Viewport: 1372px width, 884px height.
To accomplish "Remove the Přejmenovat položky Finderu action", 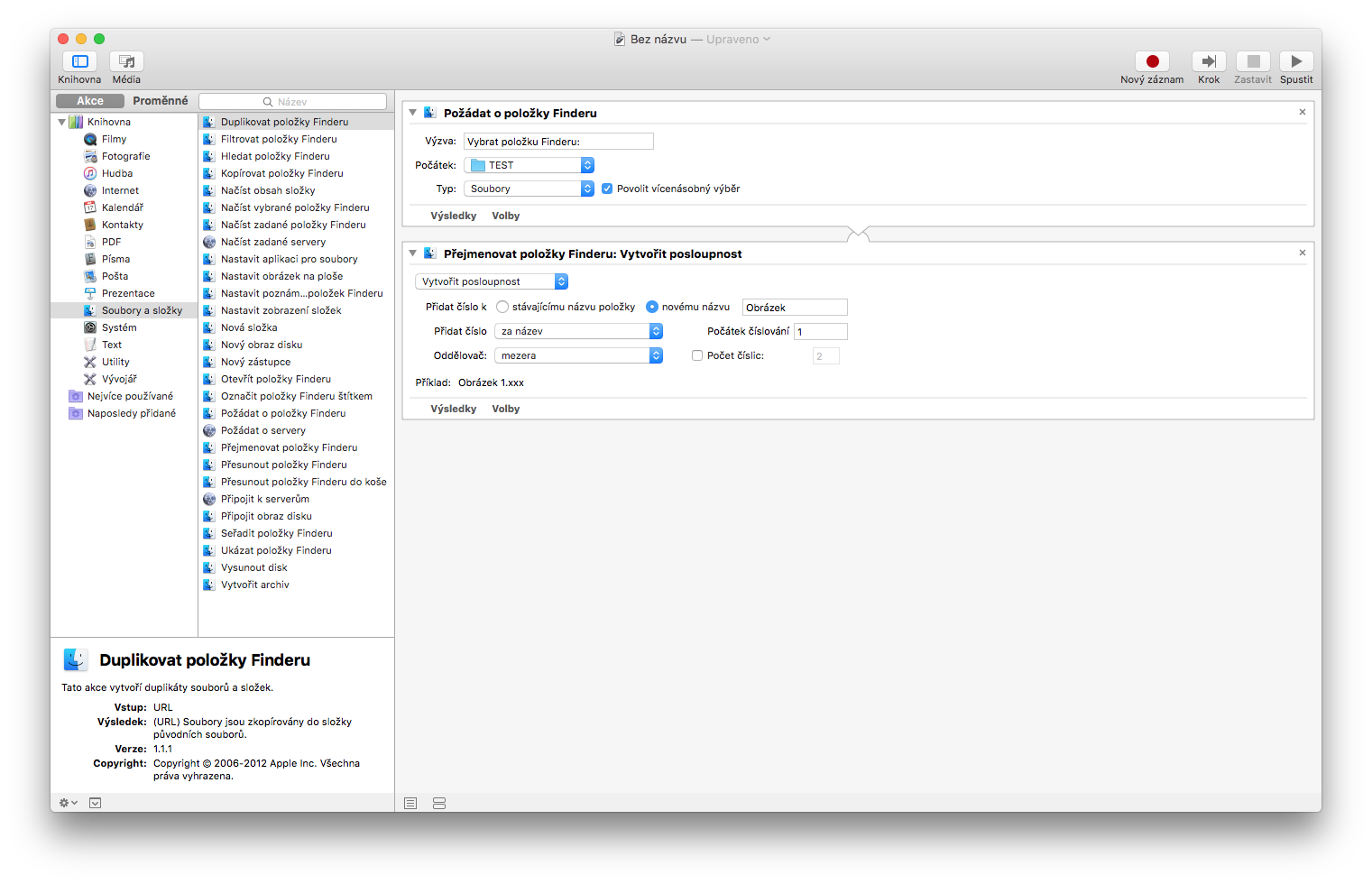I will coord(1303,253).
